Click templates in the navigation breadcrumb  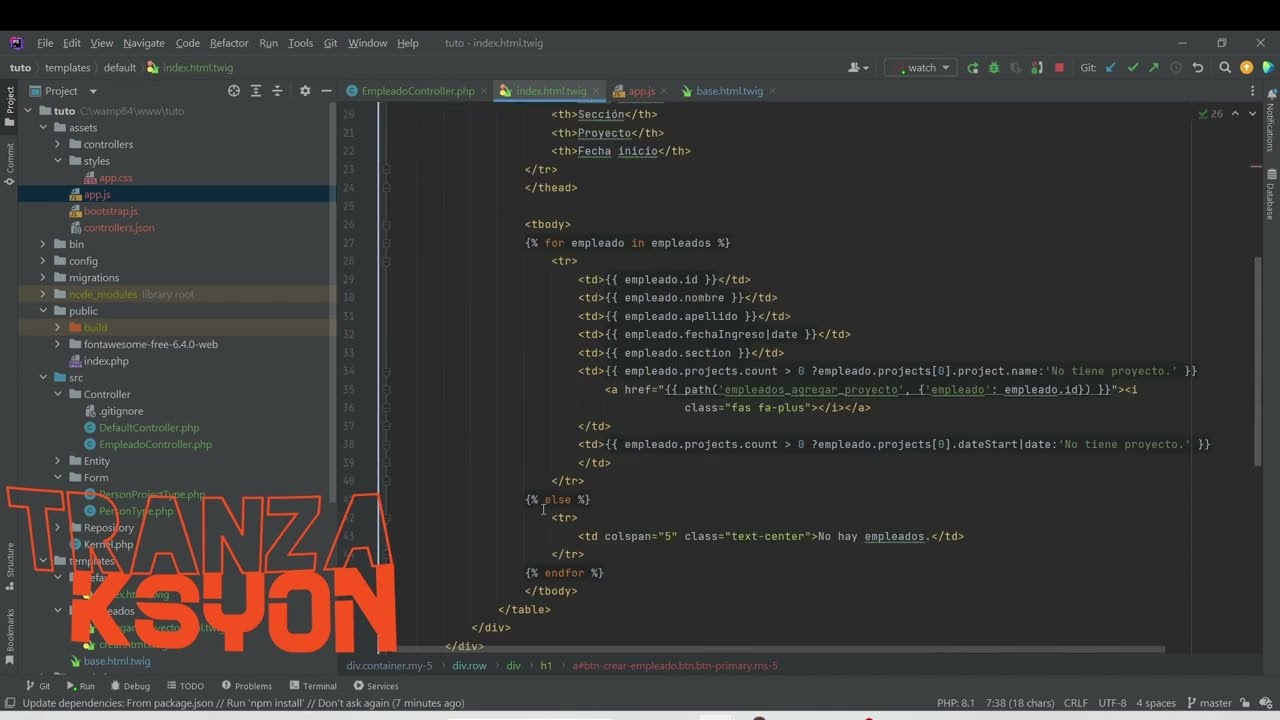[67, 68]
